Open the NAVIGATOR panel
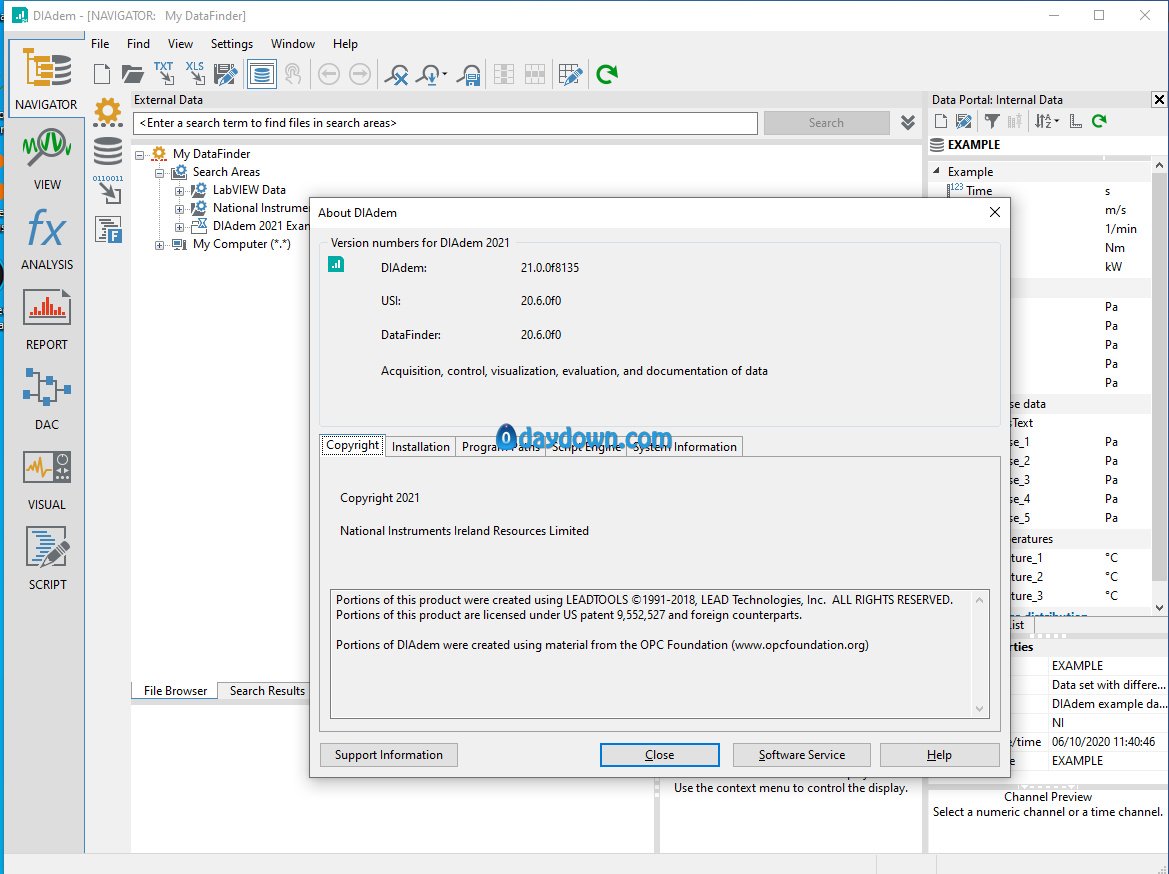This screenshot has height=874, width=1169. coord(46,78)
